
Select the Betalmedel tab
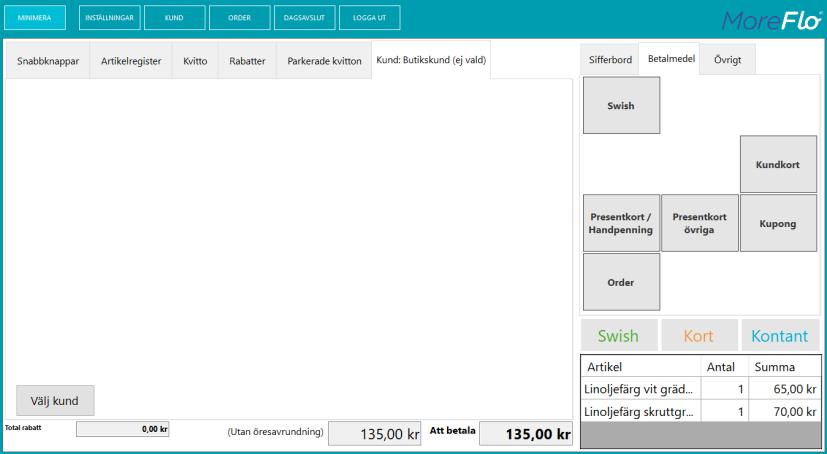tap(671, 59)
